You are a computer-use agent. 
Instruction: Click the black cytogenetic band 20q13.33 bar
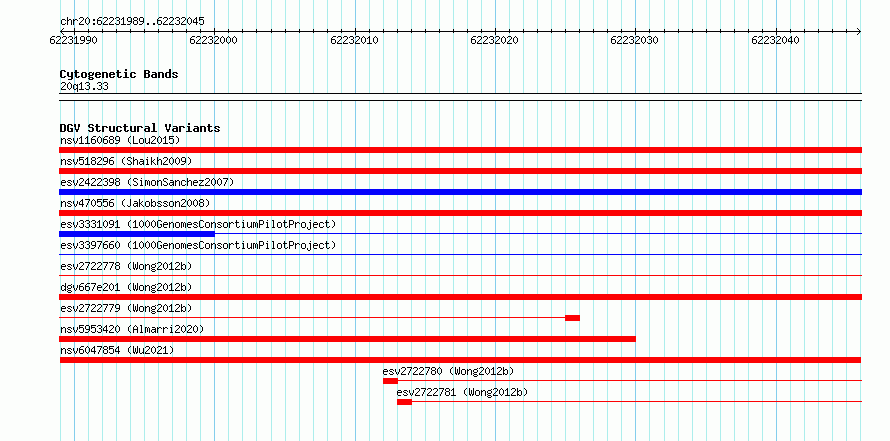(460, 97)
